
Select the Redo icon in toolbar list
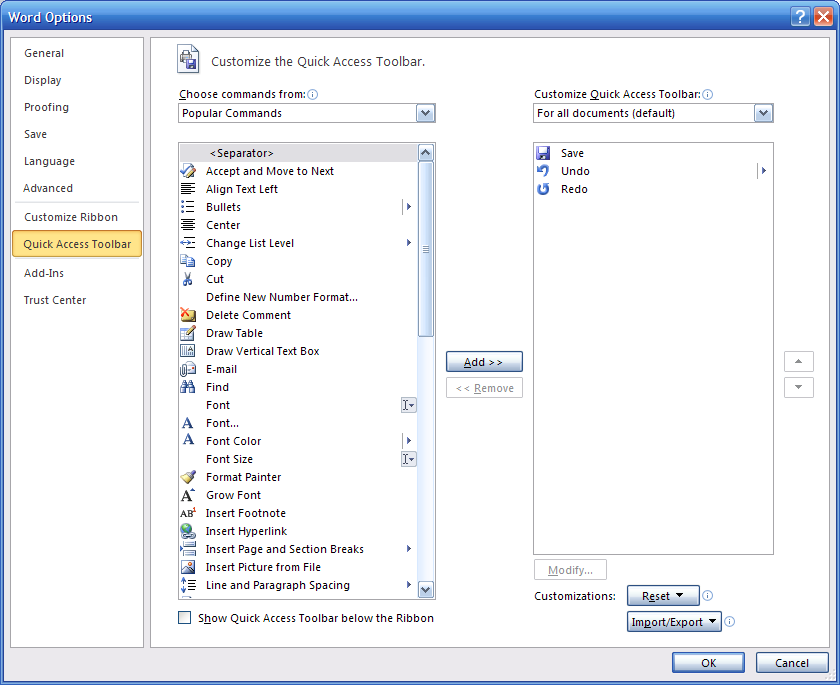tap(543, 189)
